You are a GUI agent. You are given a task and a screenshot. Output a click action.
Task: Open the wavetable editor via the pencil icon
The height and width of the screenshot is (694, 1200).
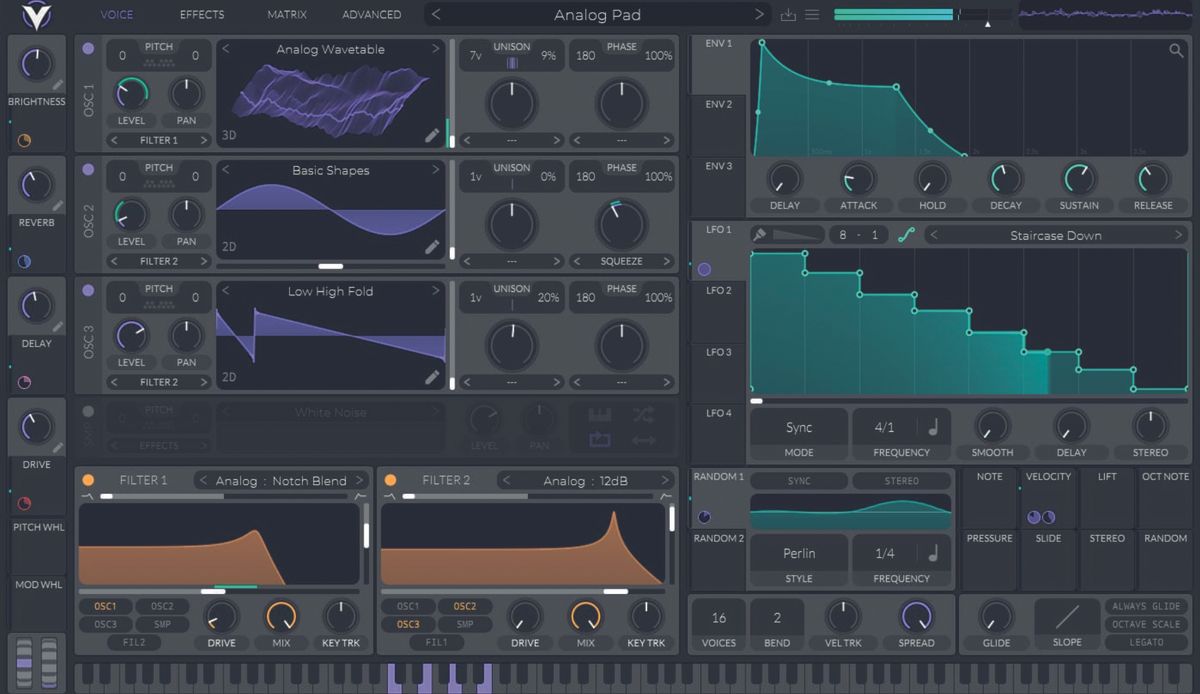433,134
